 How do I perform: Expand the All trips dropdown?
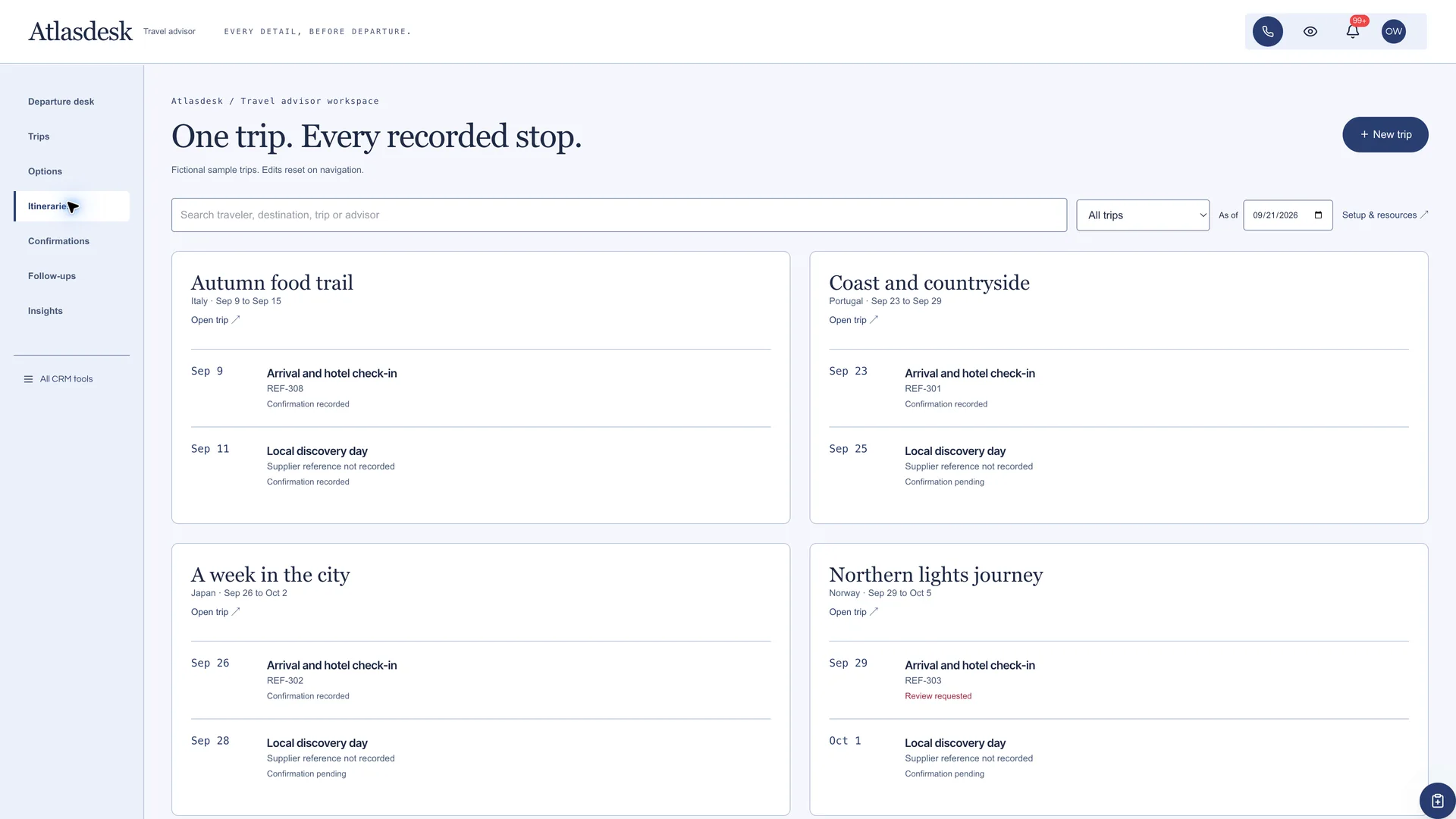click(1143, 215)
